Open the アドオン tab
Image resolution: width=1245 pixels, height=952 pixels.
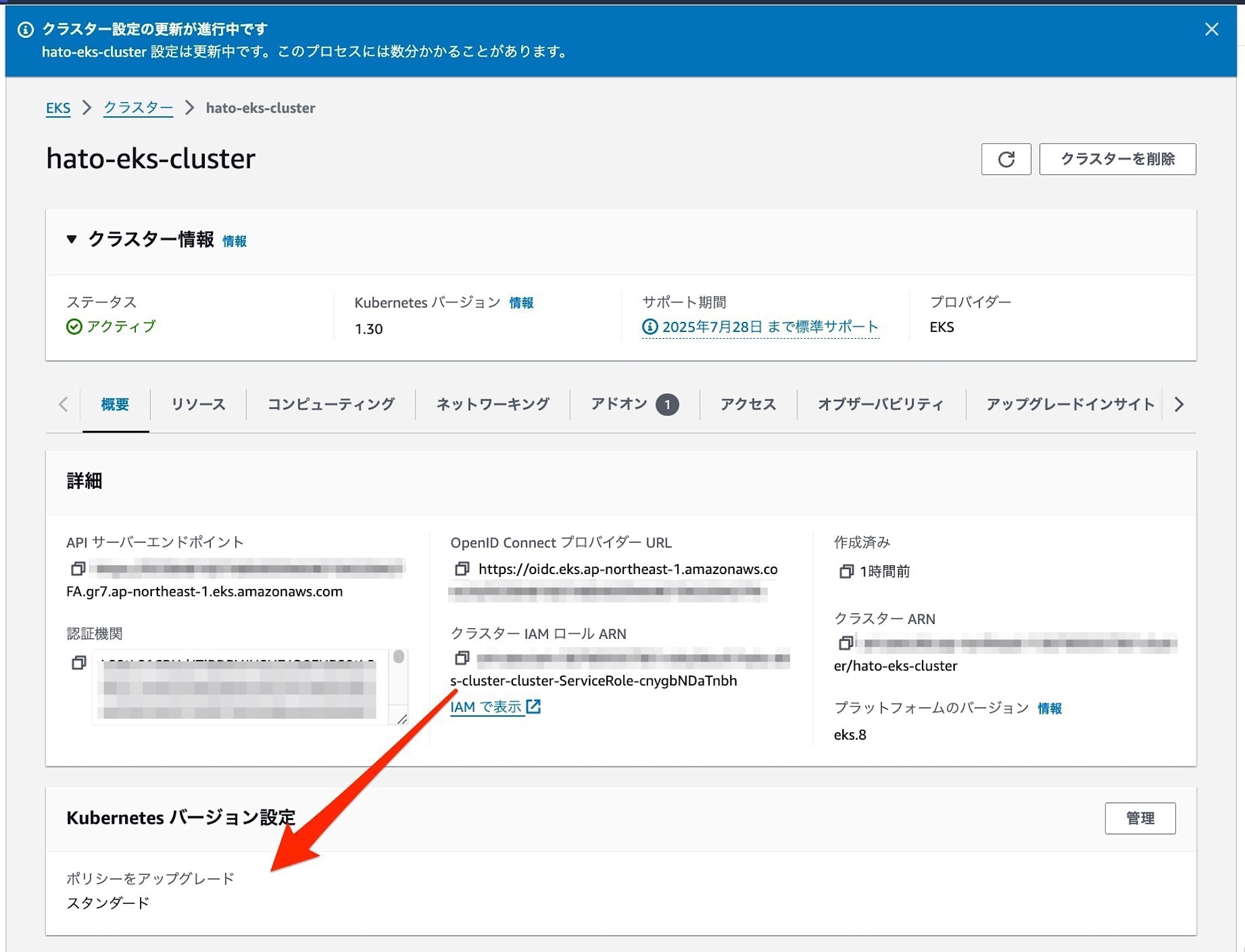634,404
